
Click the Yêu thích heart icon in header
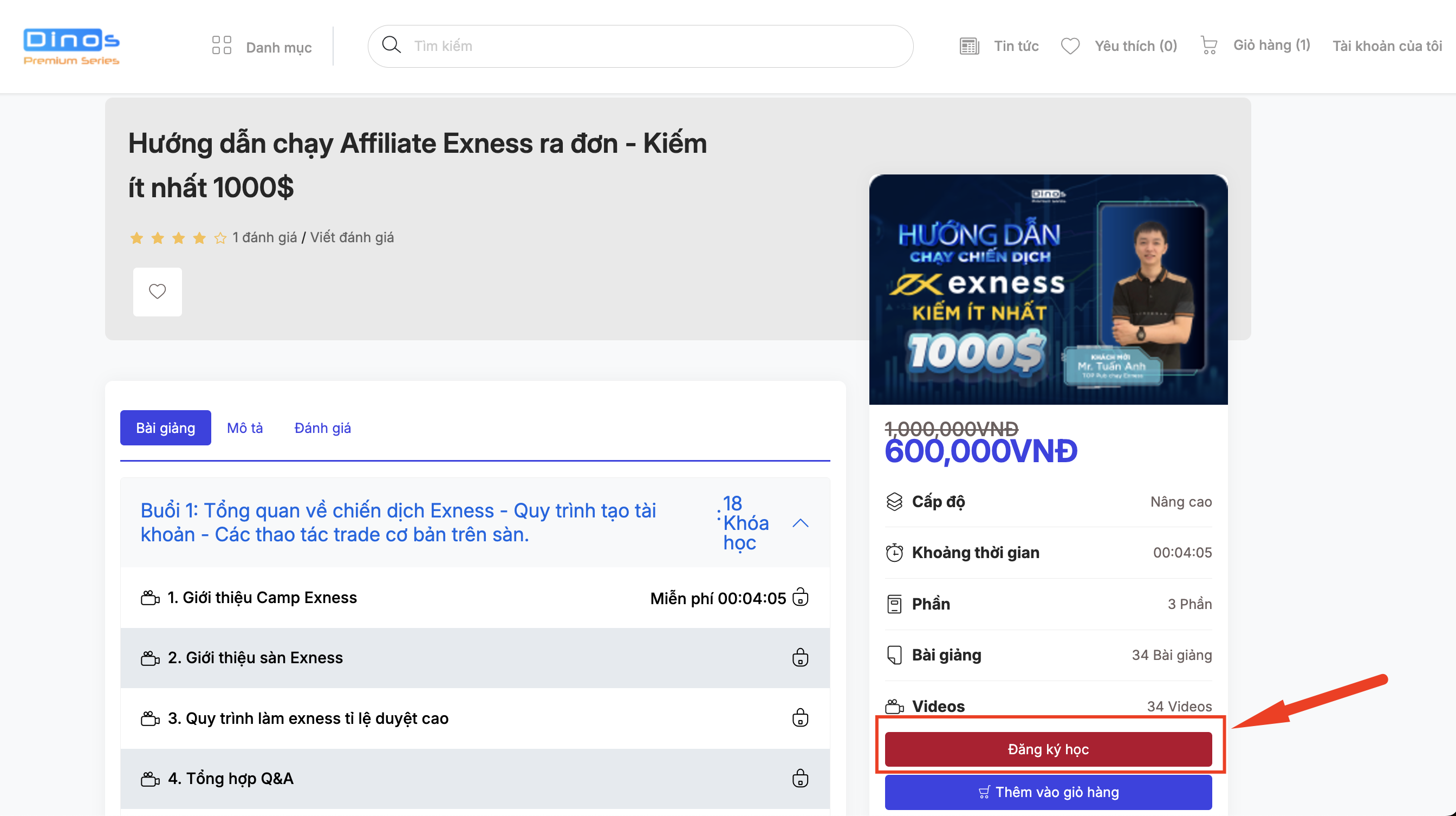(x=1069, y=46)
